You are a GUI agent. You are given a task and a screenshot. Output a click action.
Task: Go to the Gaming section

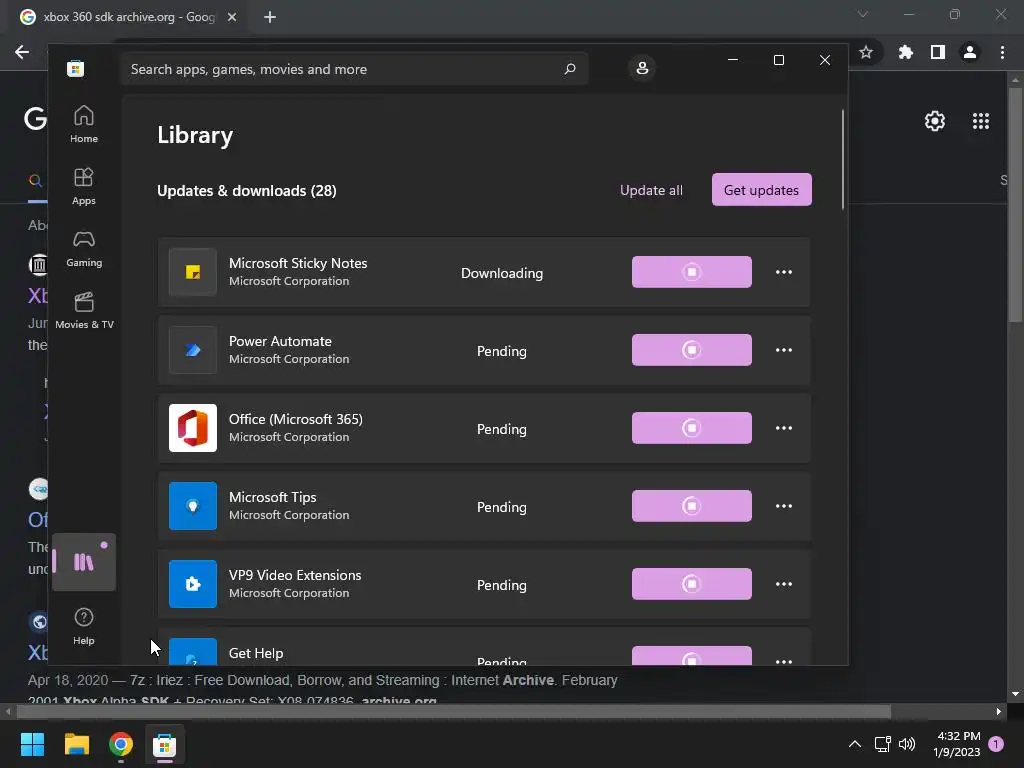tap(84, 248)
